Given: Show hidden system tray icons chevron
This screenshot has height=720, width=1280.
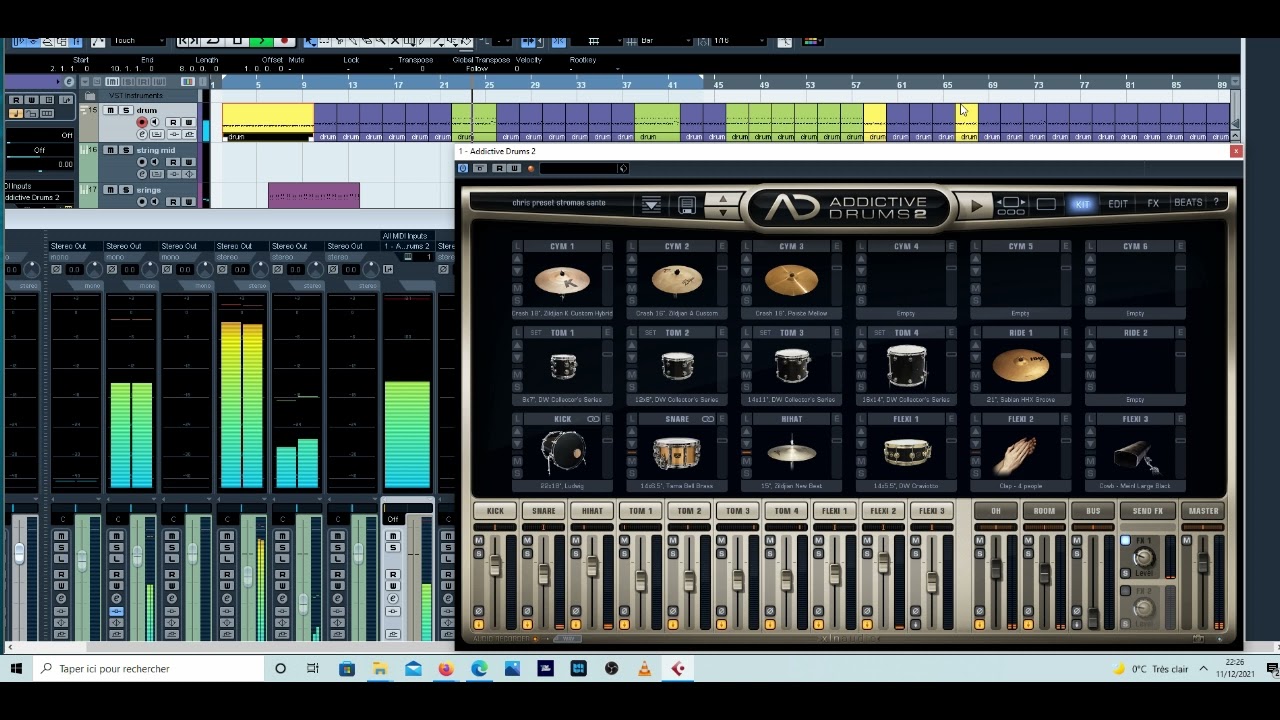Looking at the screenshot, I should tap(1203, 668).
